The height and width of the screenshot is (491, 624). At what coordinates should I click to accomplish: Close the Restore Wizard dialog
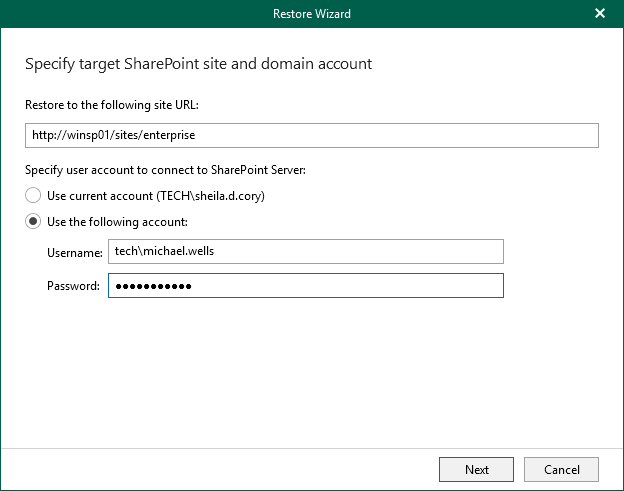(x=600, y=14)
